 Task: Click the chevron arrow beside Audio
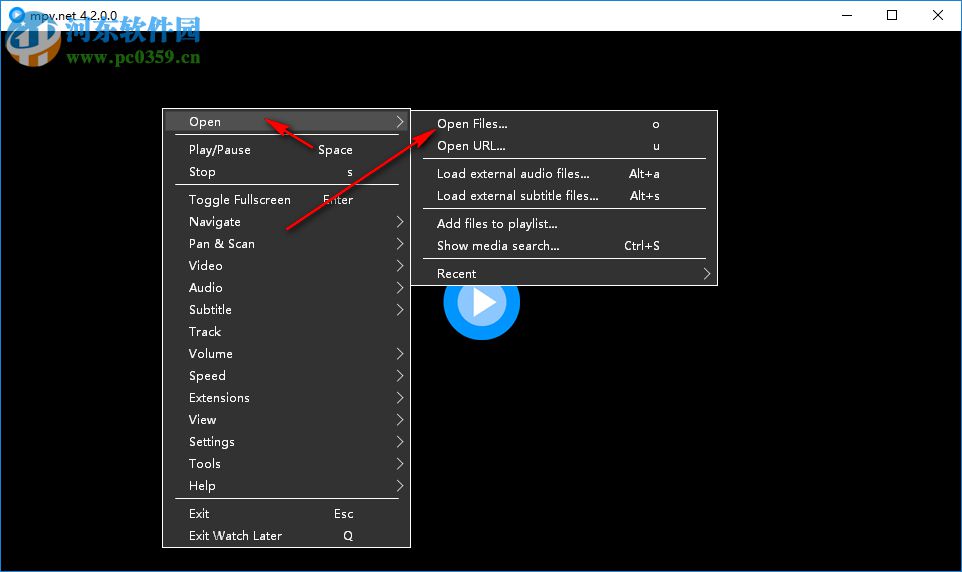click(x=400, y=288)
